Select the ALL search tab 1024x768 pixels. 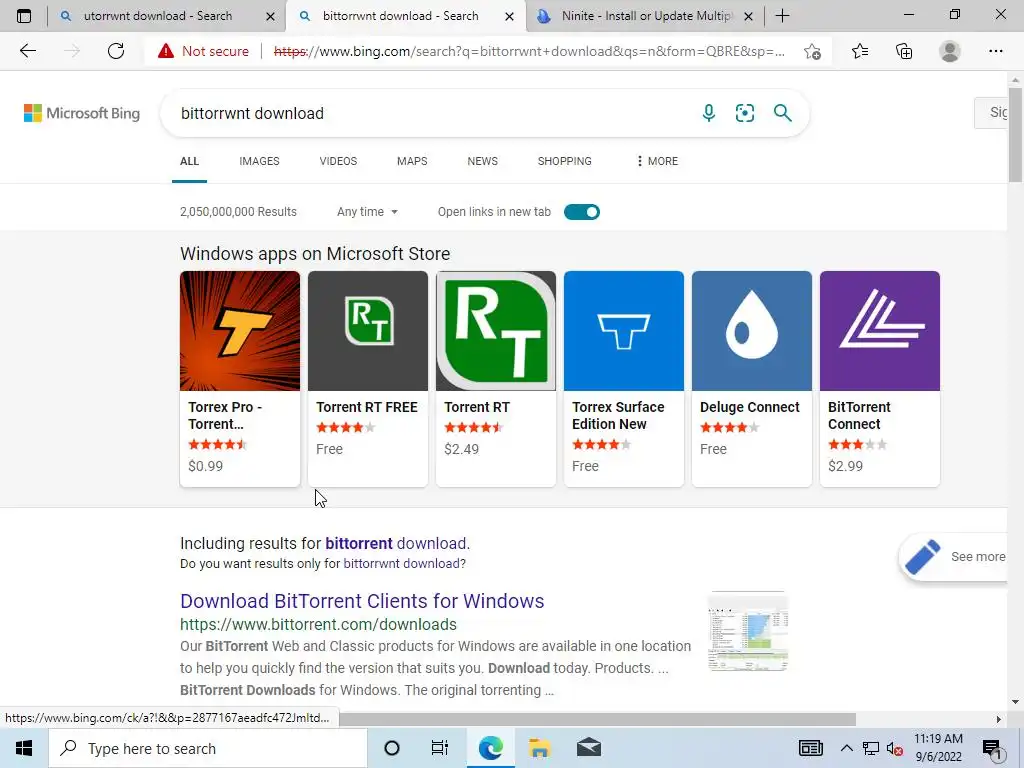[x=189, y=161]
